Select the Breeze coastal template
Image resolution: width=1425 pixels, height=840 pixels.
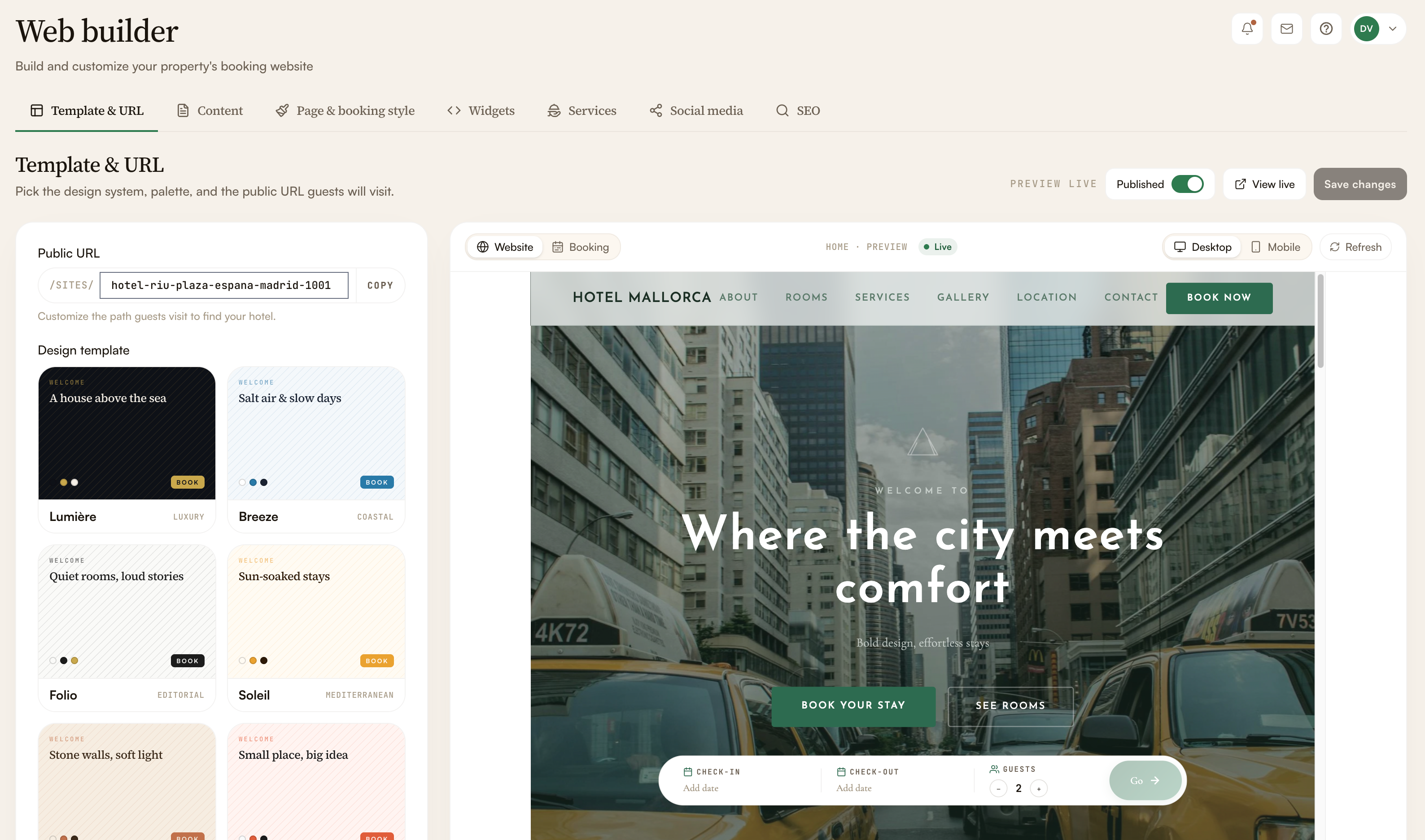(316, 450)
